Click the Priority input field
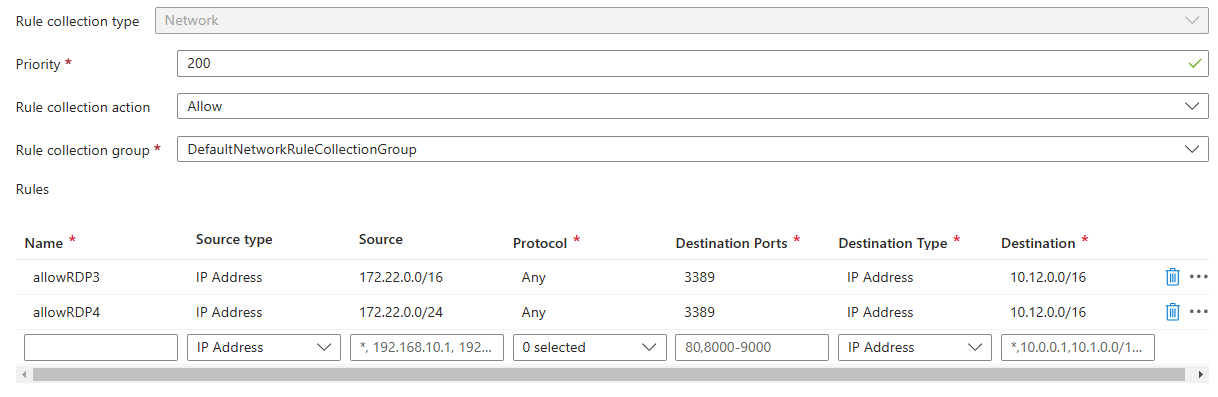Screen dimensions: 1218x397 coord(692,63)
